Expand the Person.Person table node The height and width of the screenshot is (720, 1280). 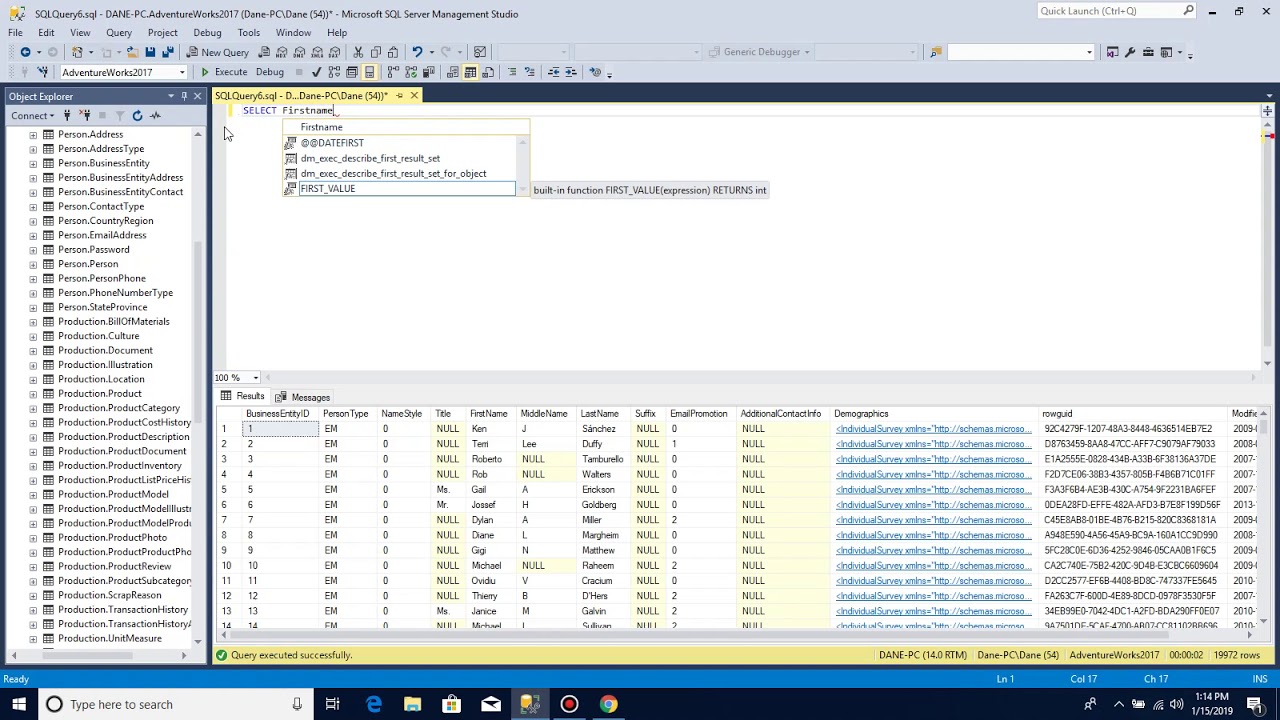tap(33, 264)
